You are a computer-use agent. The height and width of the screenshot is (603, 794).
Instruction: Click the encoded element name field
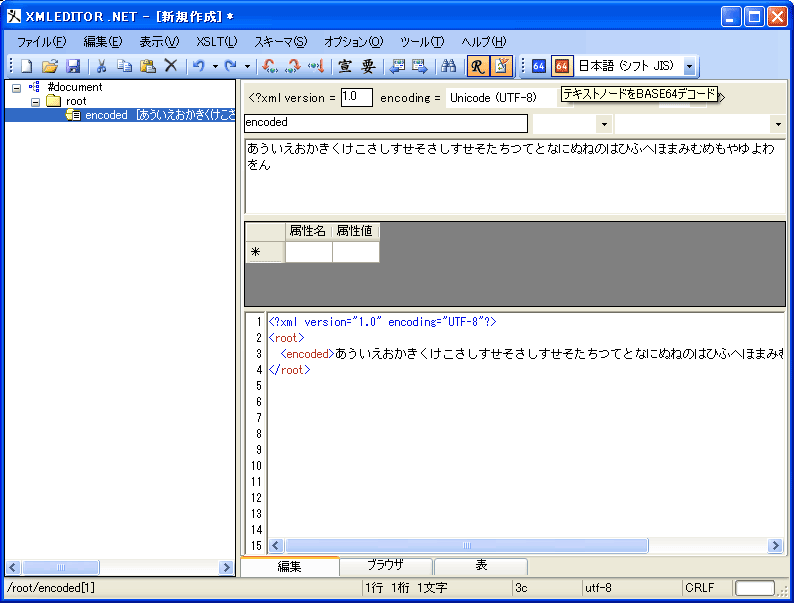pyautogui.click(x=386, y=123)
